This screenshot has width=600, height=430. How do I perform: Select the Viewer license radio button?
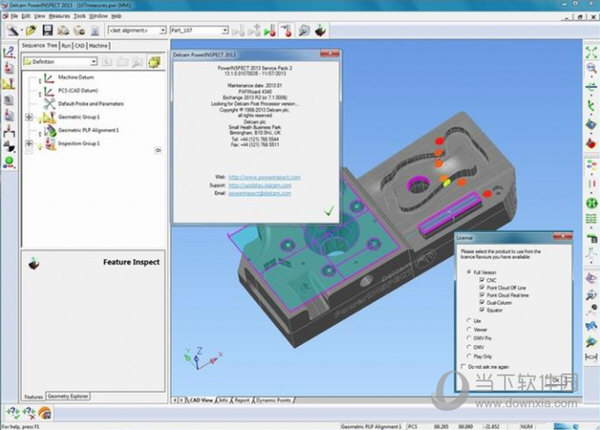point(471,329)
